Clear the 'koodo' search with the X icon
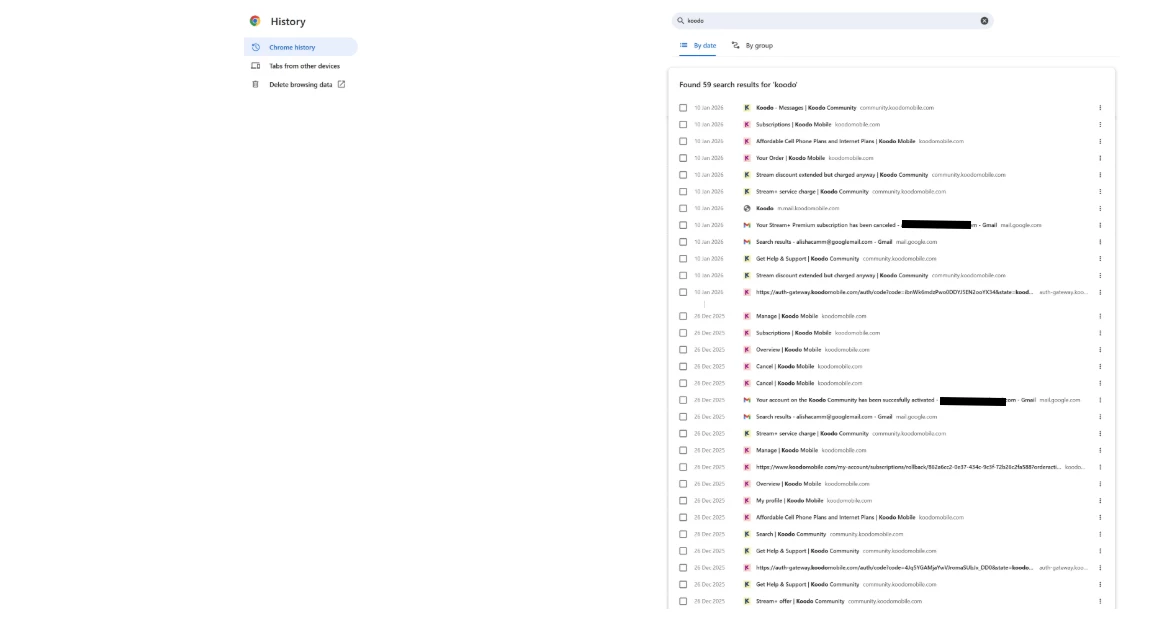This screenshot has height=639, width=1166. [x=984, y=21]
